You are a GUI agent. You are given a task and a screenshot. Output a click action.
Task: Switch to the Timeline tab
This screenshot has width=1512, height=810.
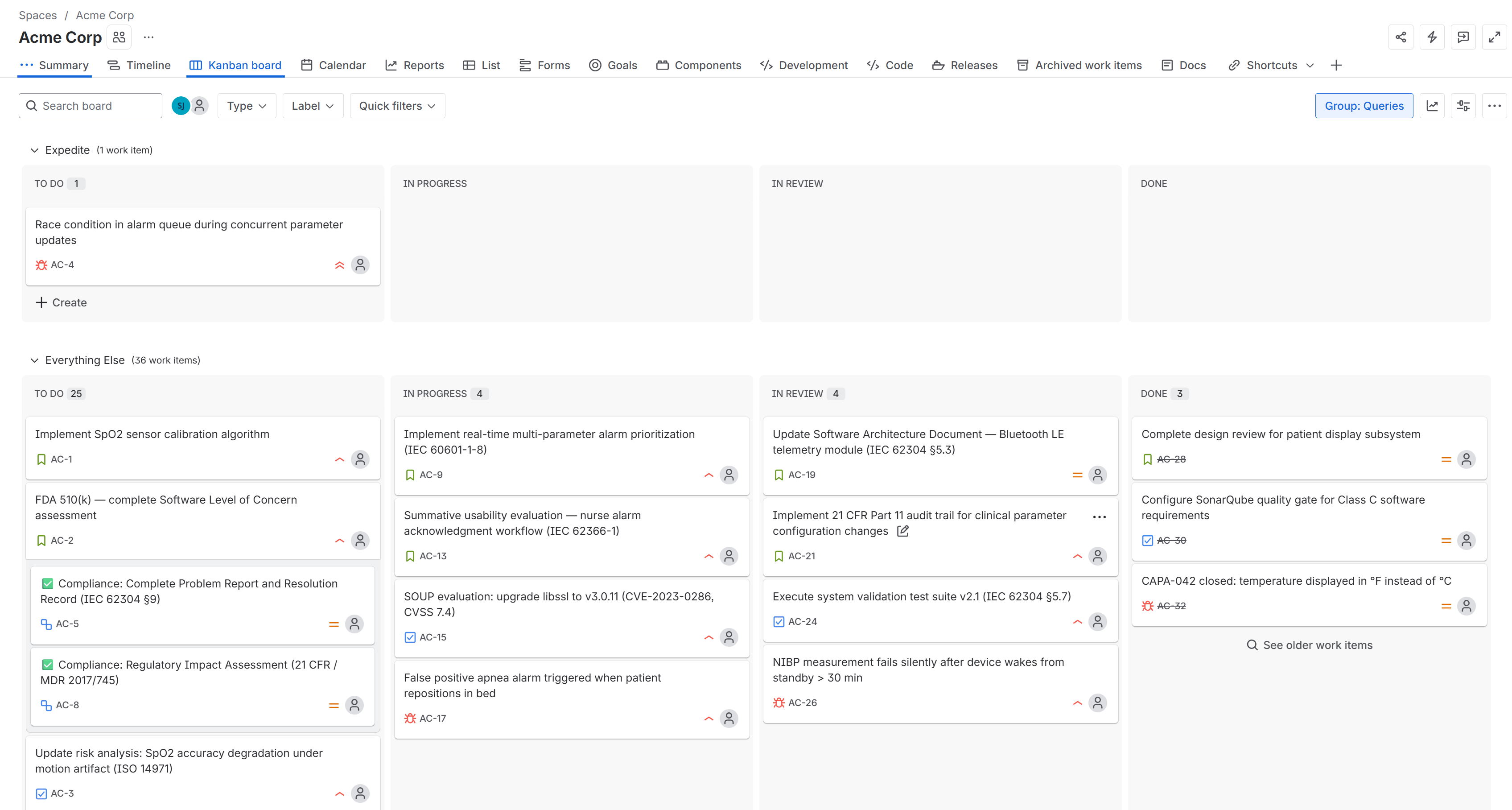(139, 65)
